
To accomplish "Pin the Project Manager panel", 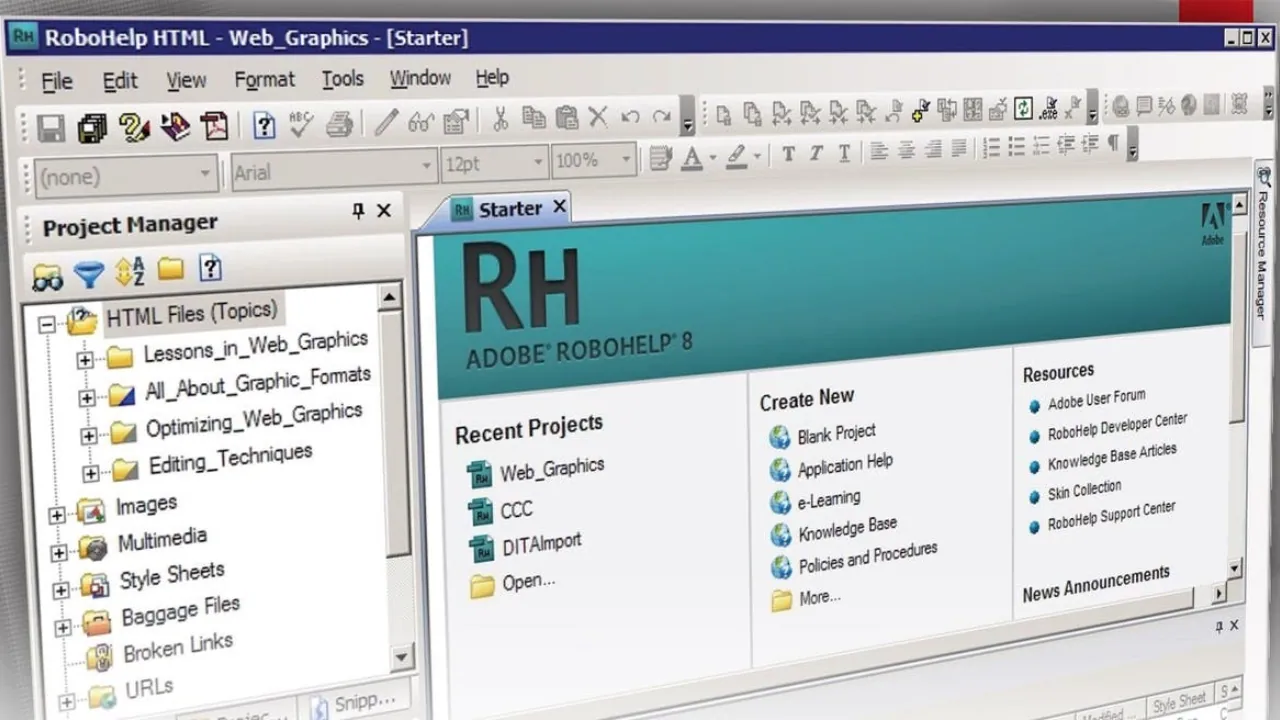I will [x=358, y=211].
